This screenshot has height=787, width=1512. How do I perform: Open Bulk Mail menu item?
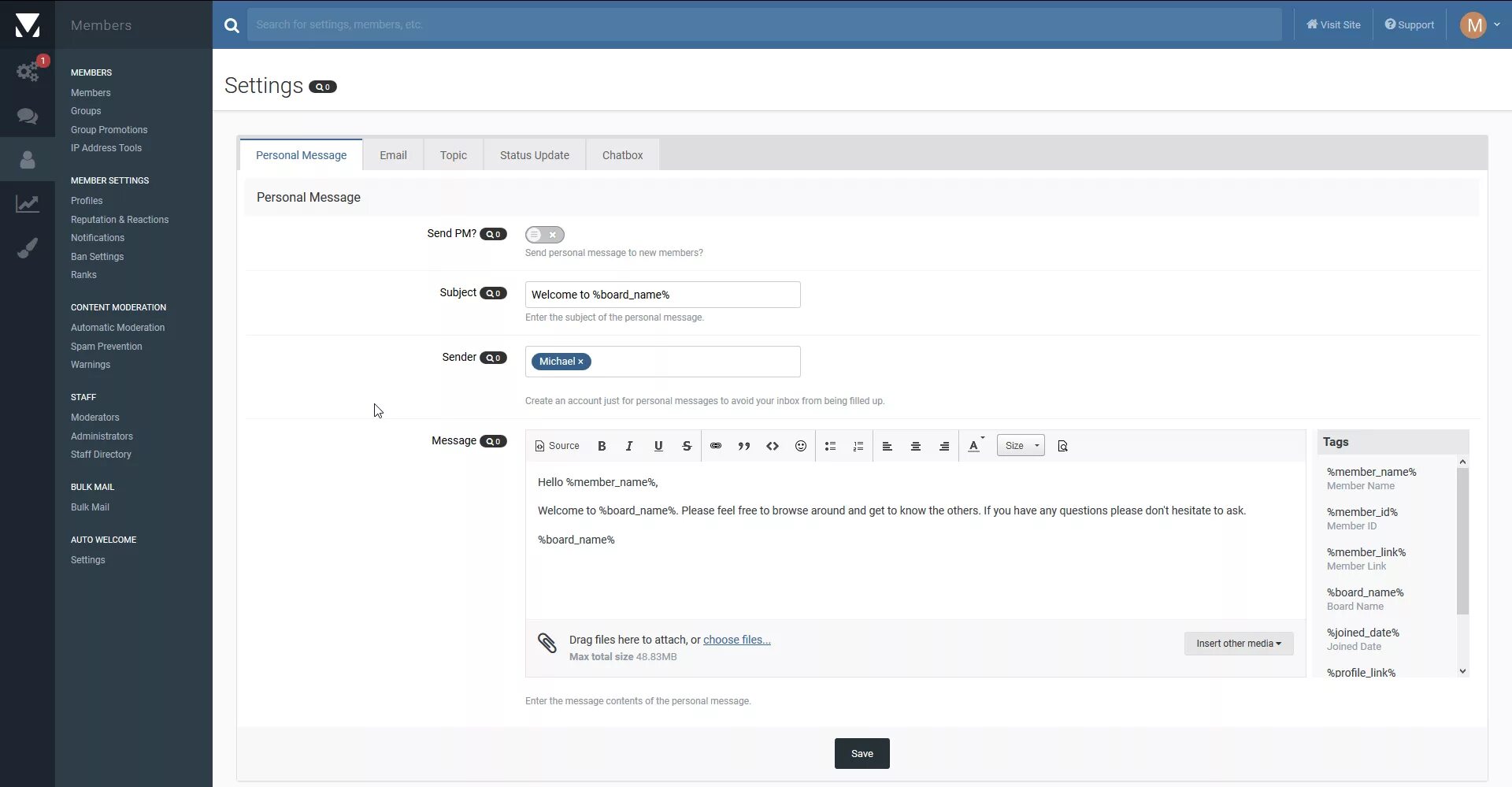(x=90, y=507)
